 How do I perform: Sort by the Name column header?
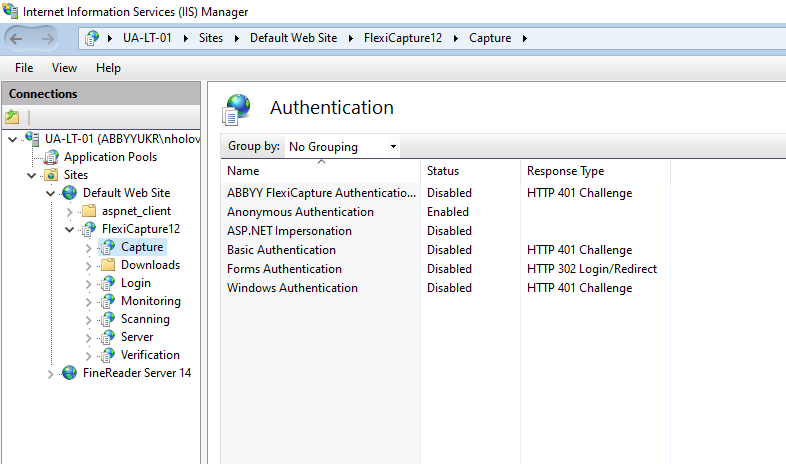click(x=321, y=171)
